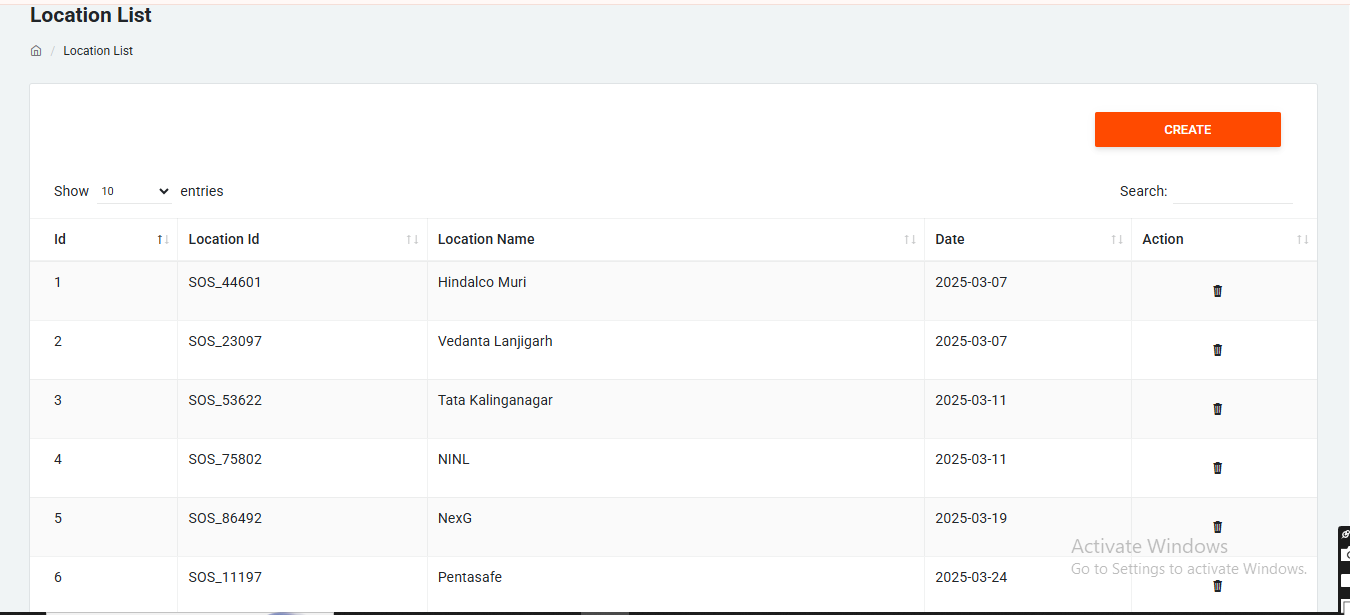Go to home via breadcrumb house icon
1350x615 pixels.
(x=36, y=51)
